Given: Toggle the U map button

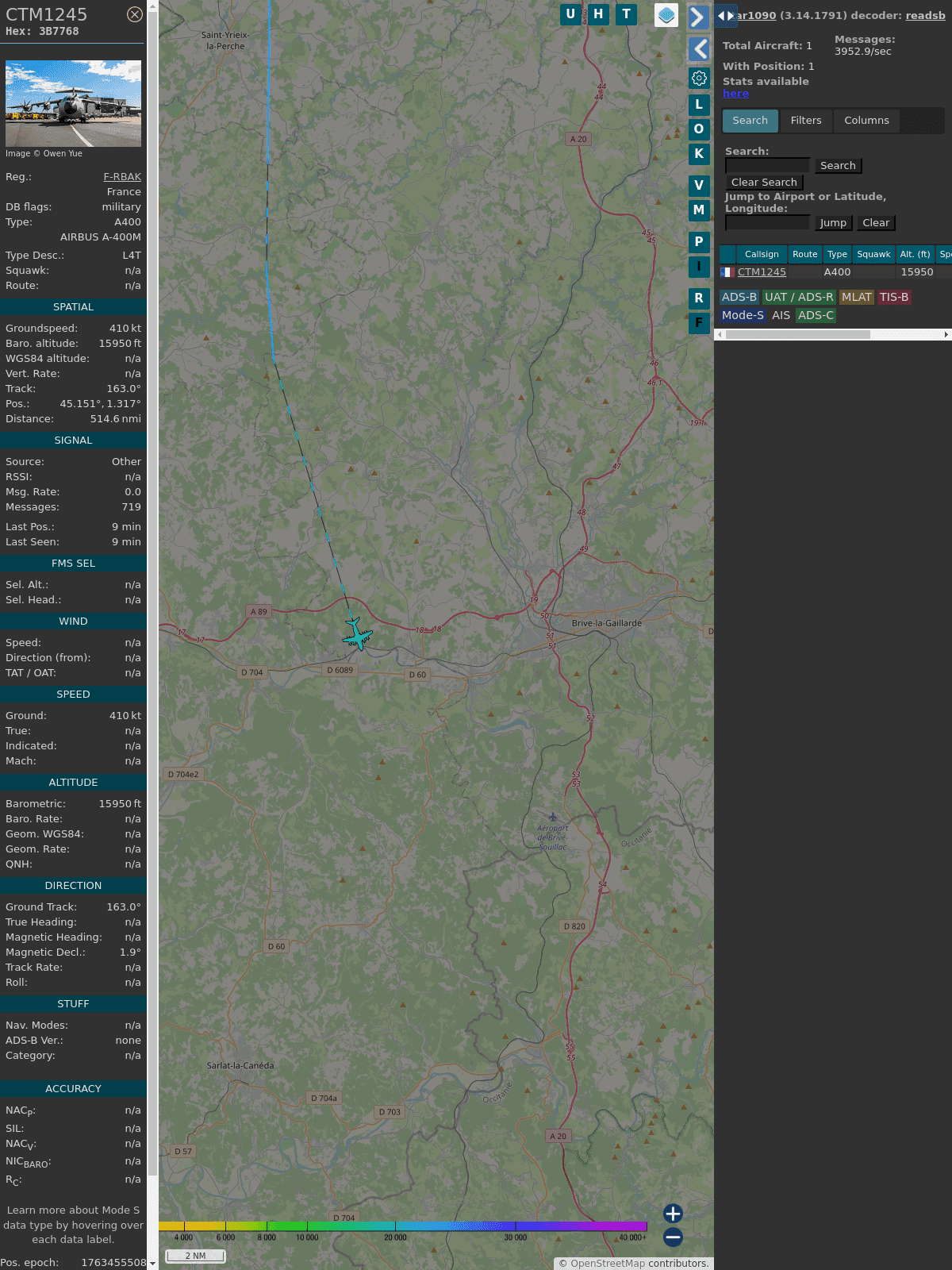Looking at the screenshot, I should pyautogui.click(x=570, y=14).
